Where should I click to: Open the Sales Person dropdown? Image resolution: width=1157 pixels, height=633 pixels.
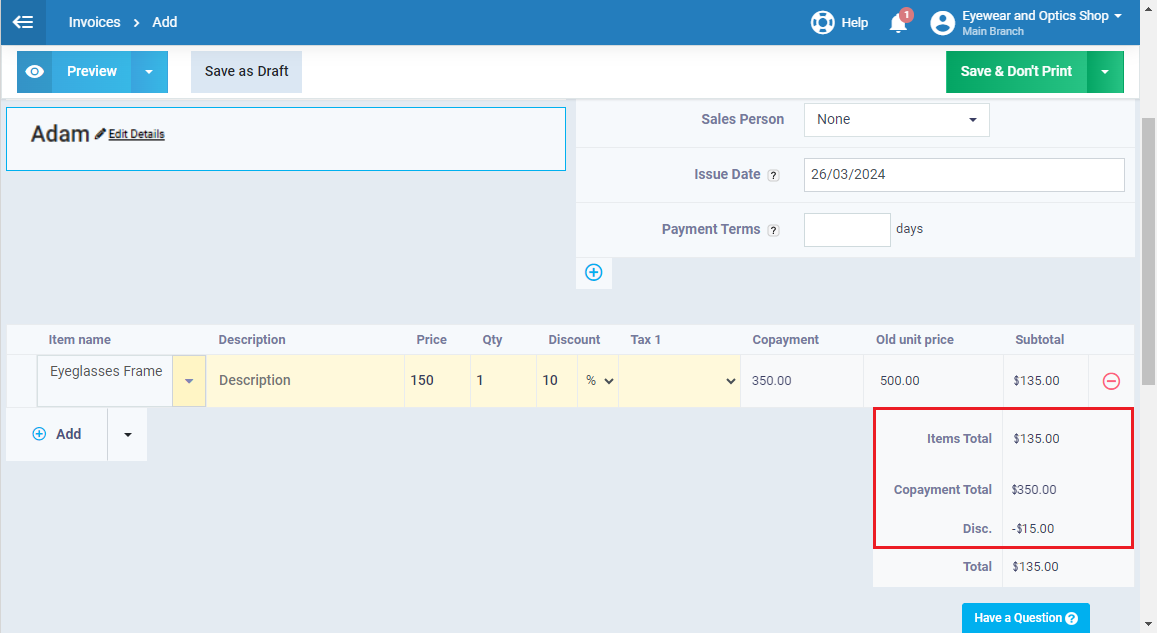(896, 120)
